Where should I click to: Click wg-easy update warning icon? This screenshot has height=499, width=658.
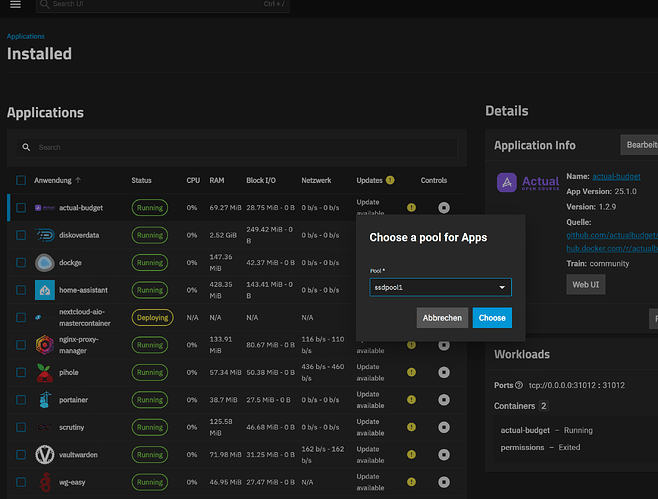411,482
